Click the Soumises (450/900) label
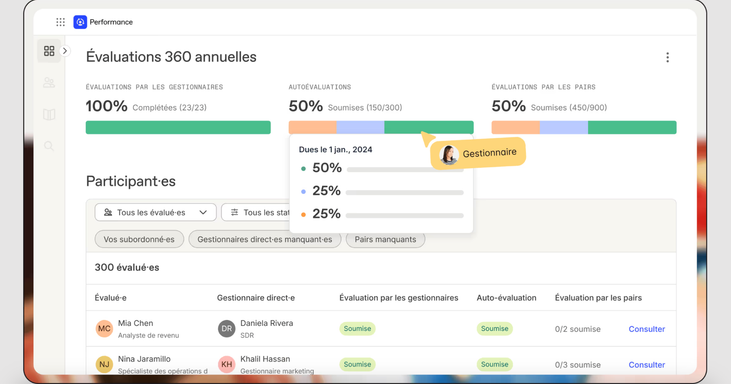 point(569,108)
